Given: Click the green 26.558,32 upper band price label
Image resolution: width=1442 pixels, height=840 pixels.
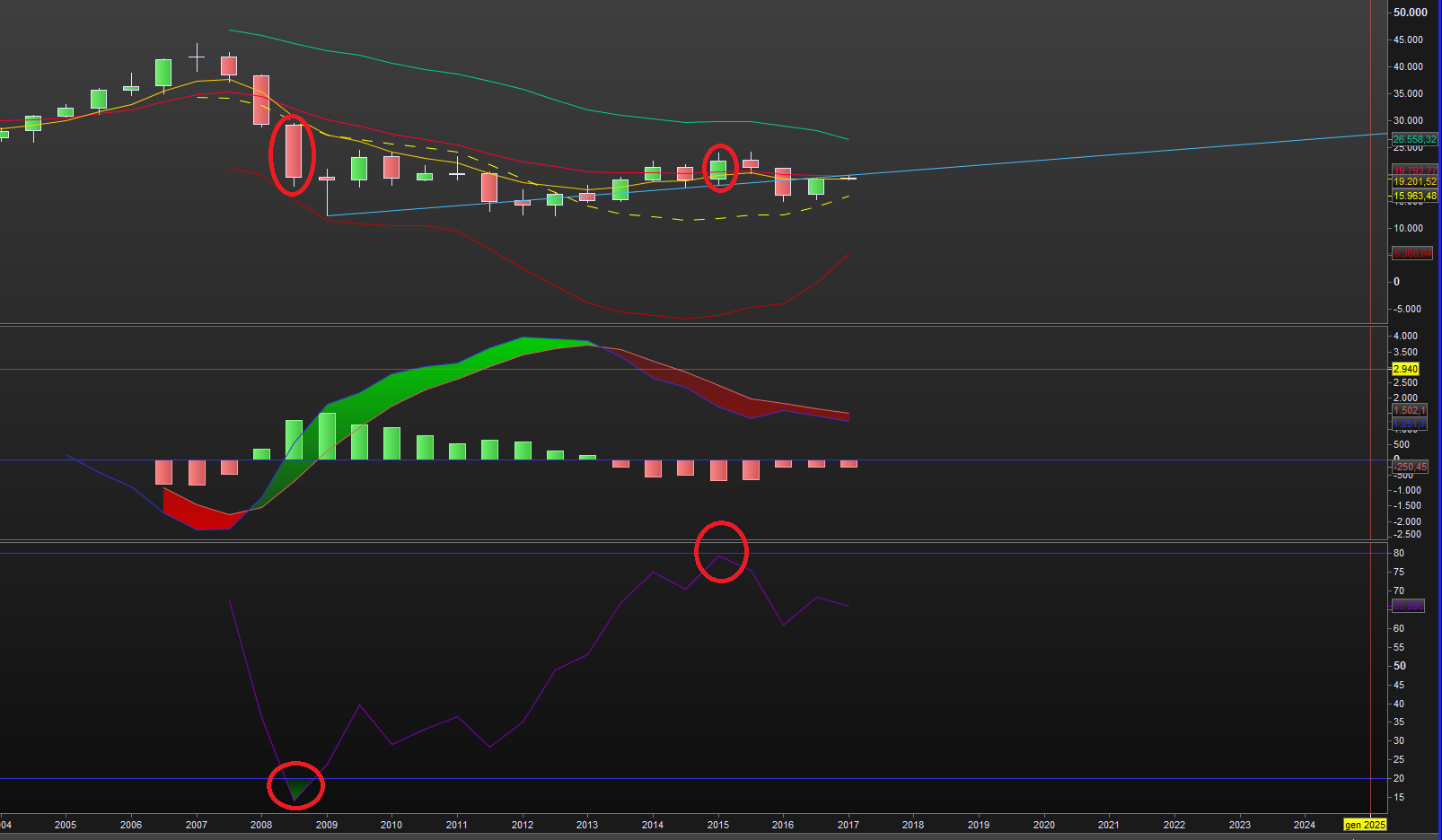Looking at the screenshot, I should pyautogui.click(x=1414, y=139).
